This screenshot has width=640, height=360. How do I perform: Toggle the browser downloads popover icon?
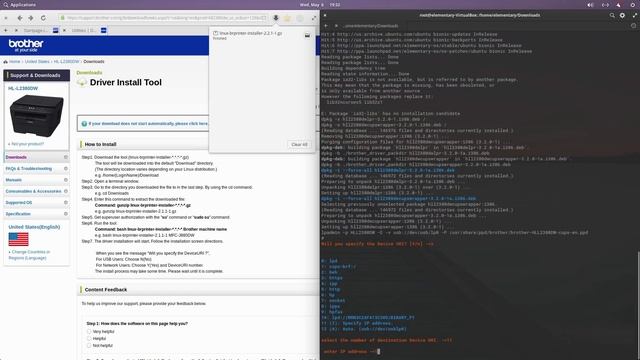[x=276, y=18]
